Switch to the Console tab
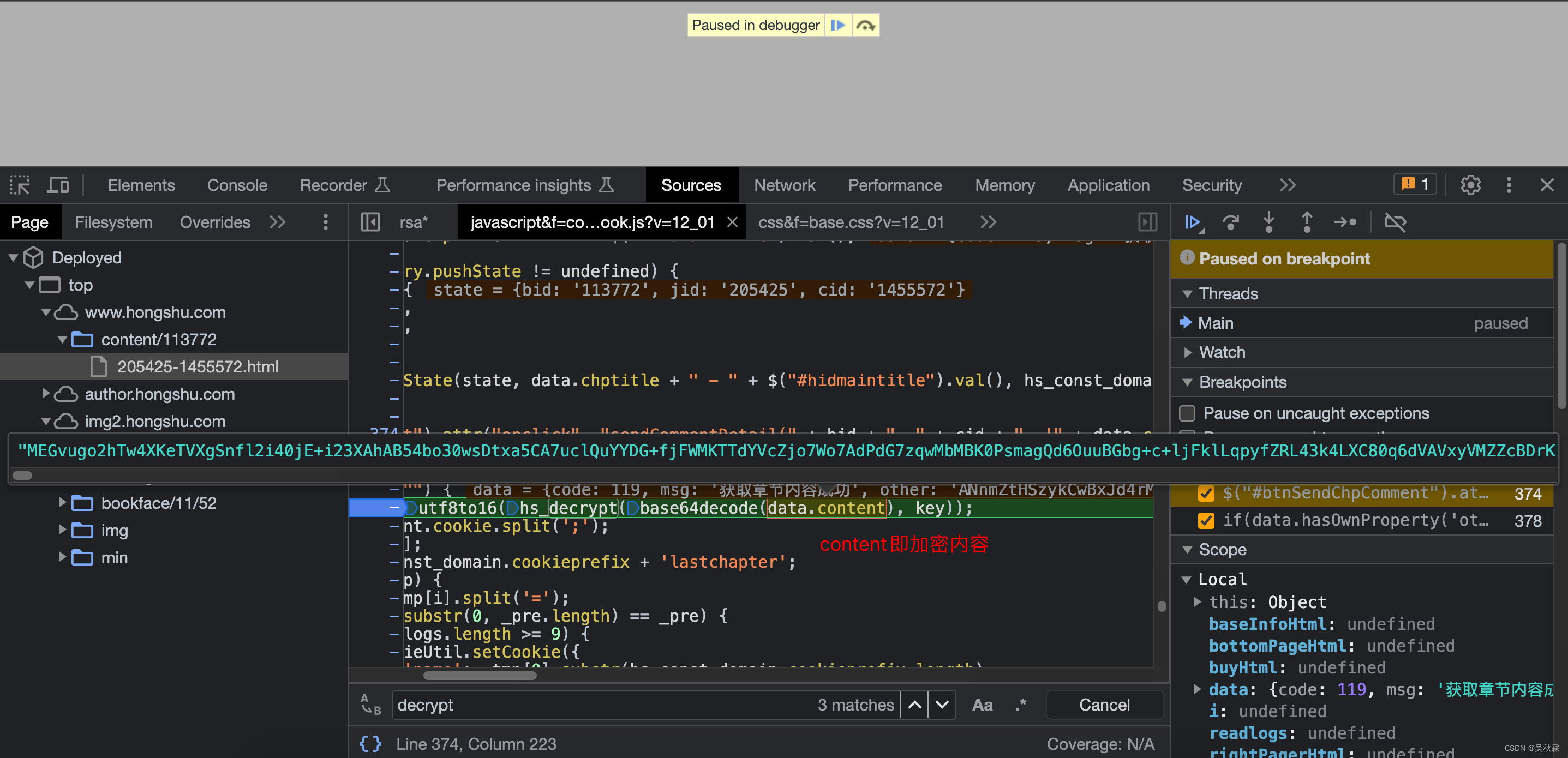Image resolution: width=1568 pixels, height=758 pixels. point(237,185)
